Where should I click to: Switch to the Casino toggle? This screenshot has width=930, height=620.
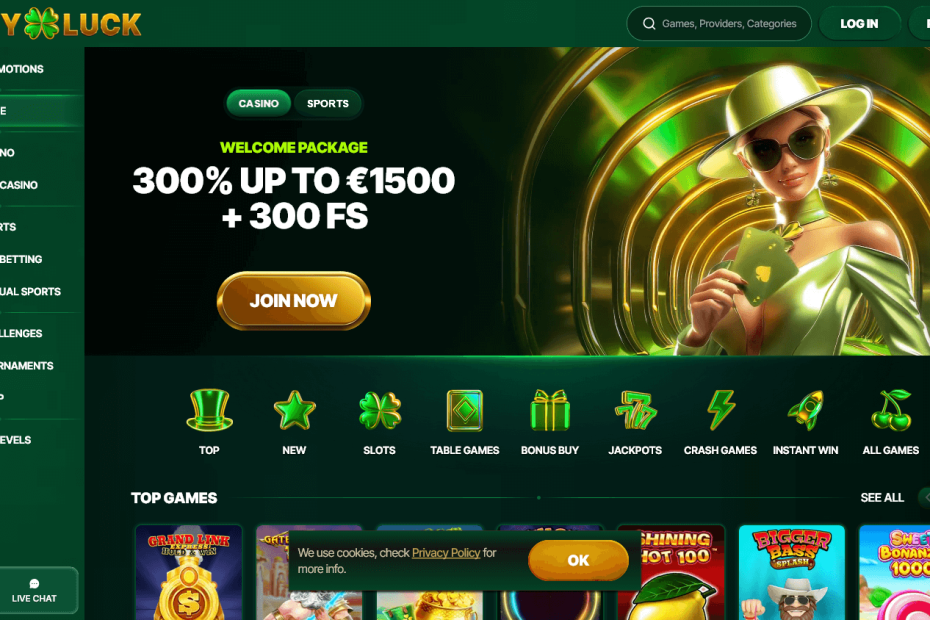point(259,103)
